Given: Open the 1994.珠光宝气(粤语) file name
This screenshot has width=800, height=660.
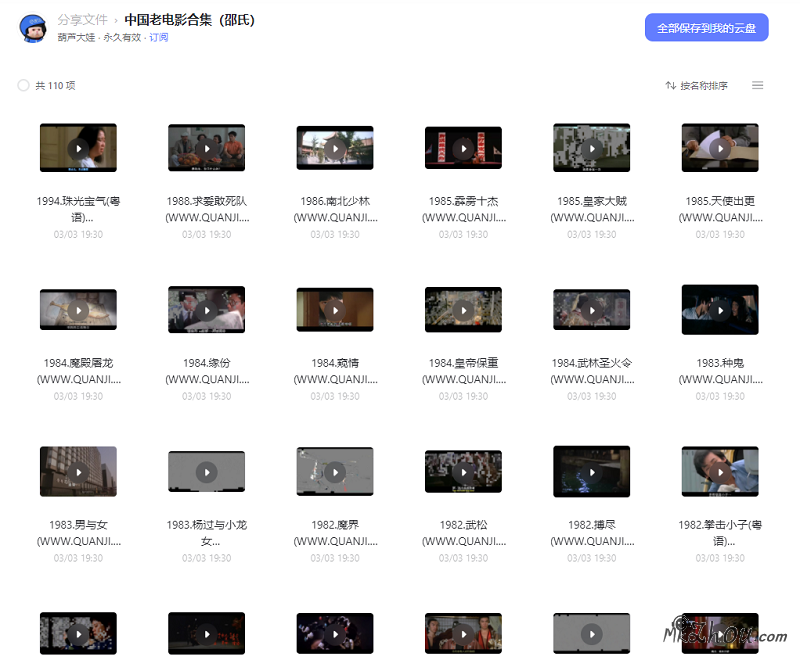Looking at the screenshot, I should (78, 209).
